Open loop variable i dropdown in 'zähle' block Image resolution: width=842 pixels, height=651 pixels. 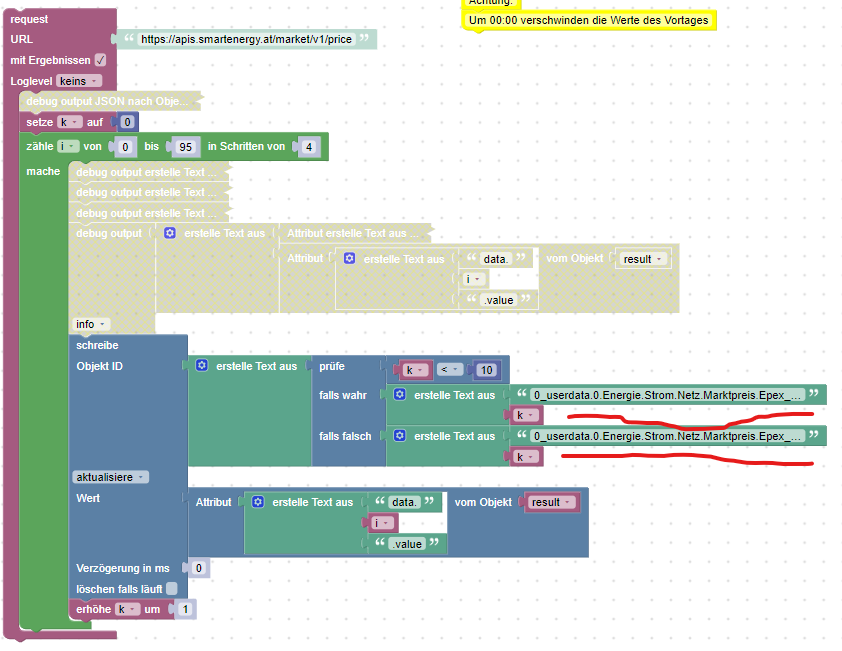point(68,146)
